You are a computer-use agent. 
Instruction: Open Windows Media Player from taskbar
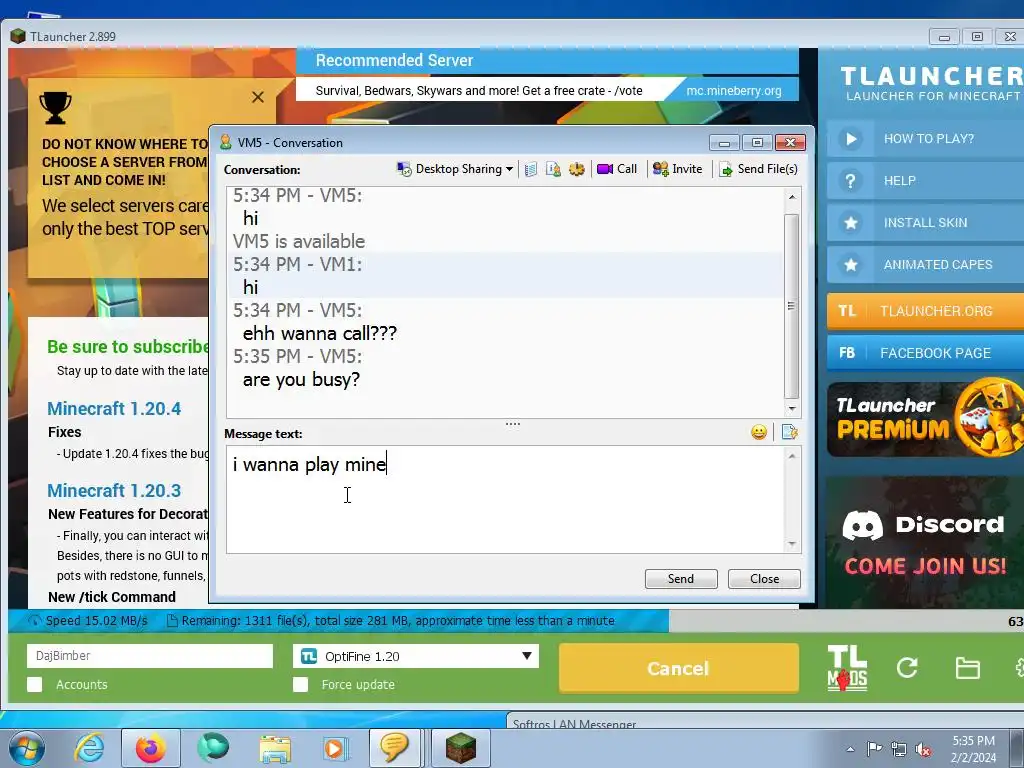(336, 748)
